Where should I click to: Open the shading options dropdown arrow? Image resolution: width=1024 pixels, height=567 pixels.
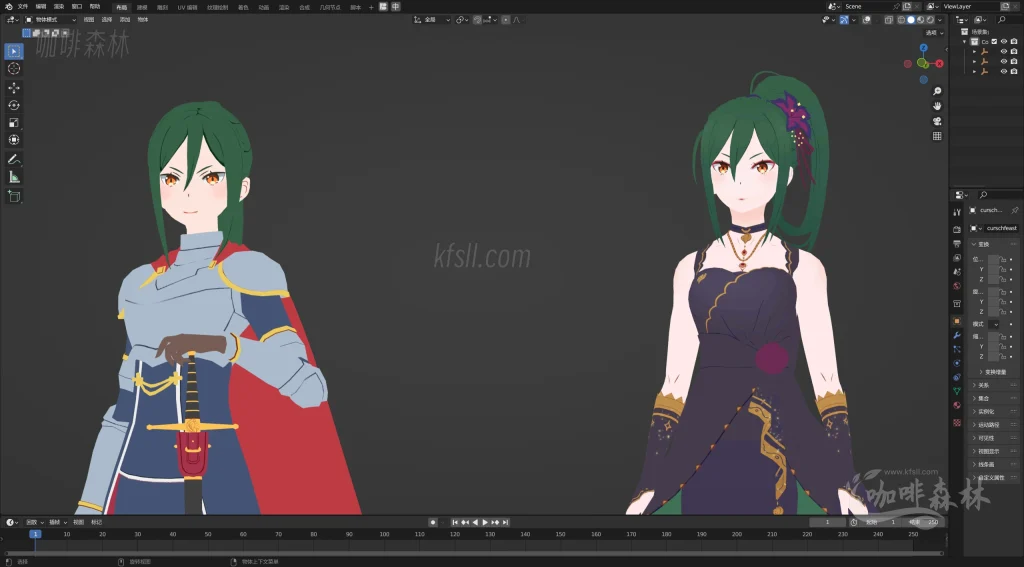(x=940, y=20)
